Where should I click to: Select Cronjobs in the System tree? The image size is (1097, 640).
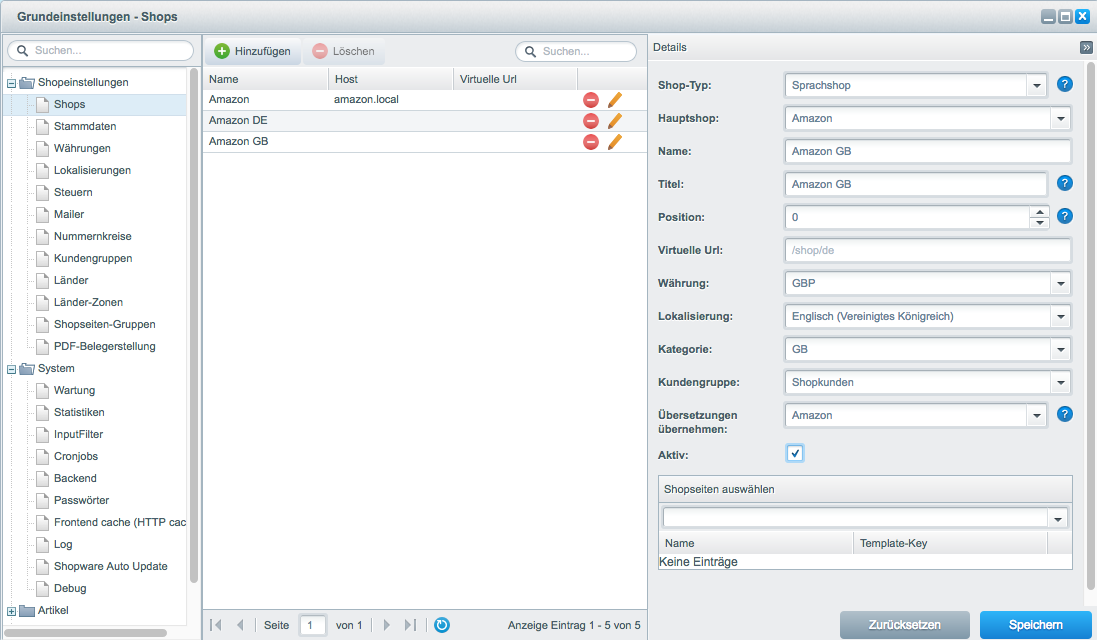(75, 457)
